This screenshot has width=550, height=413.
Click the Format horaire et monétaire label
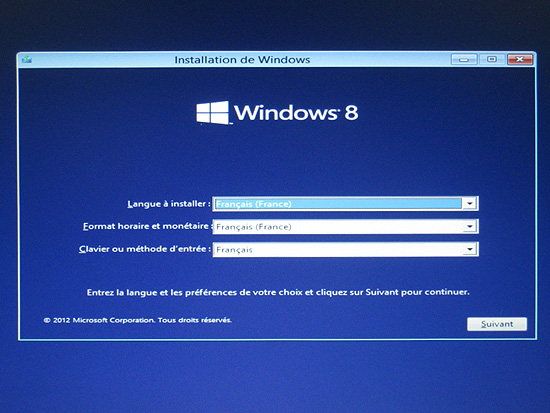[x=147, y=226]
